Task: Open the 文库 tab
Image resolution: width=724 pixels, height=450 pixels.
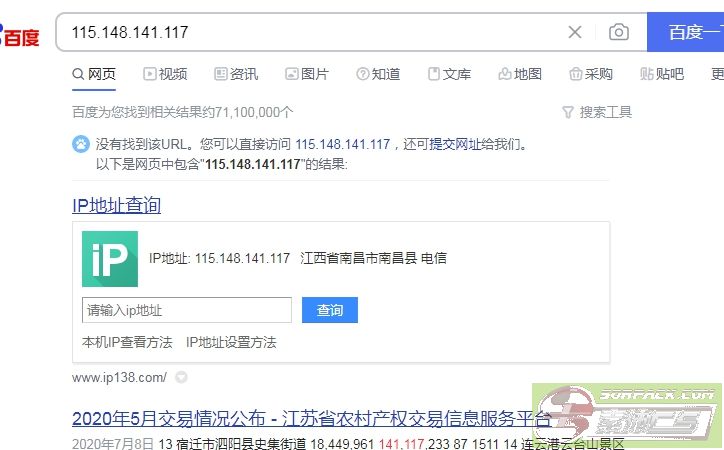Action: (449, 74)
